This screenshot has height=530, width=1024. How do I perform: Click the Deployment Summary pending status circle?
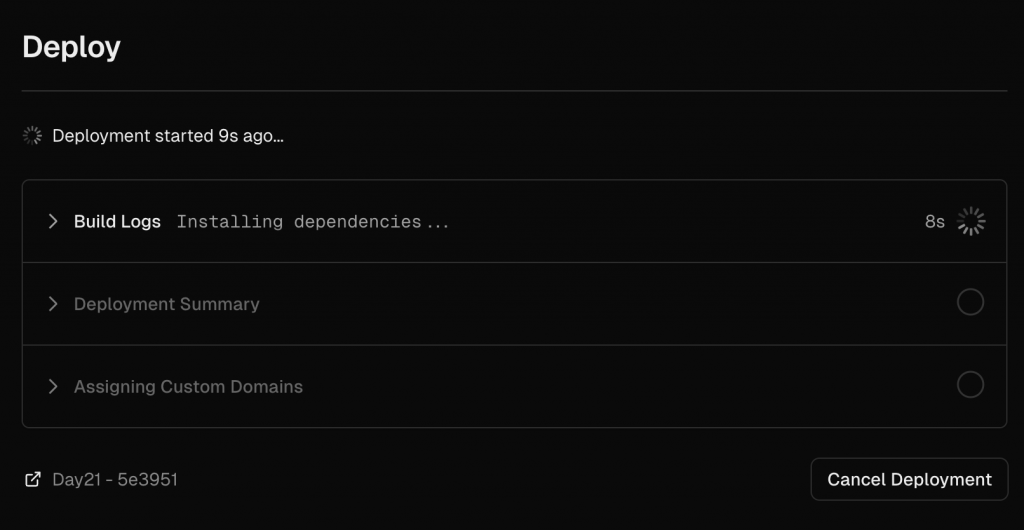click(x=970, y=302)
